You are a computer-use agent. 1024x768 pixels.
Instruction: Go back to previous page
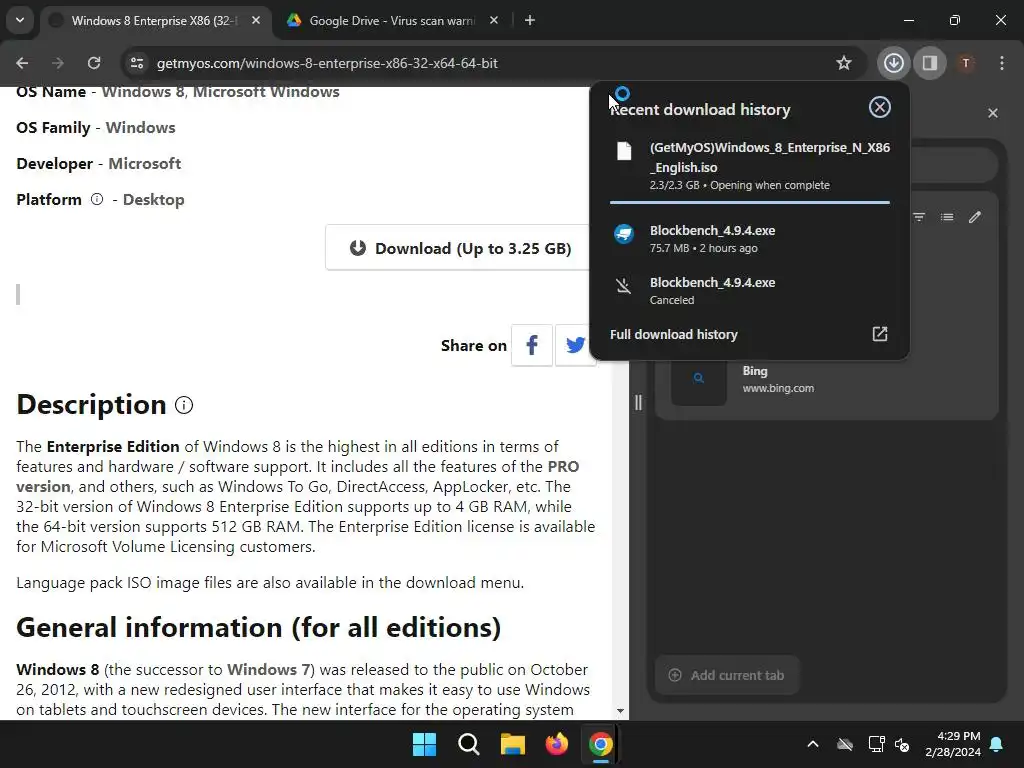[x=22, y=63]
